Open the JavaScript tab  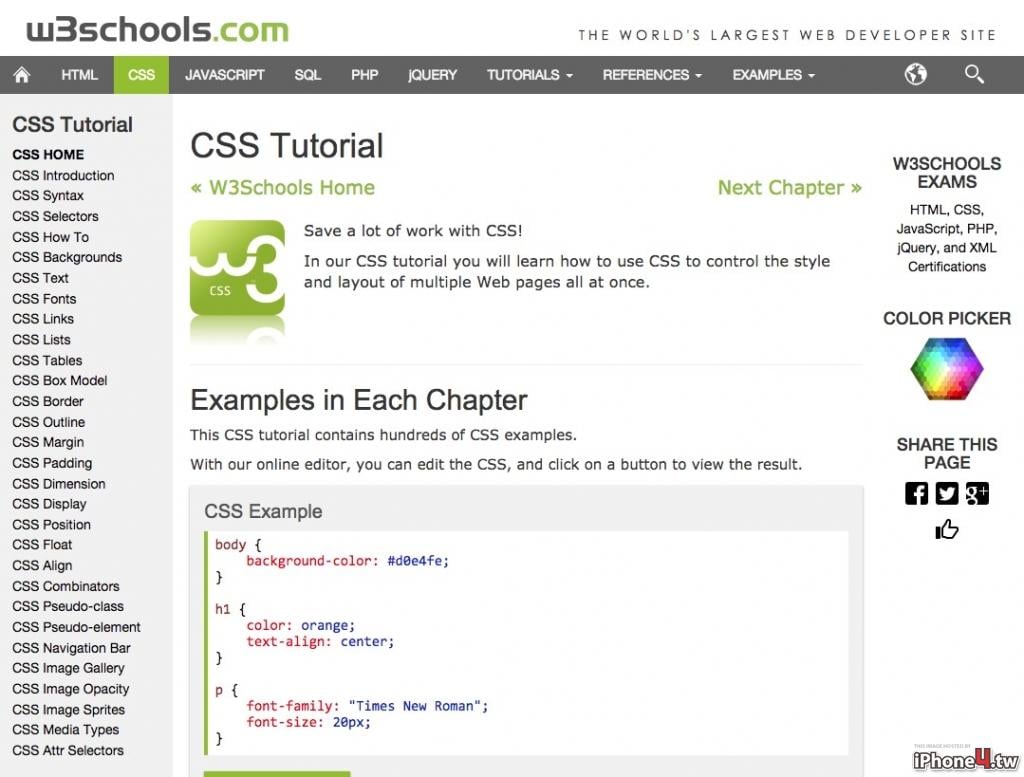(x=225, y=75)
